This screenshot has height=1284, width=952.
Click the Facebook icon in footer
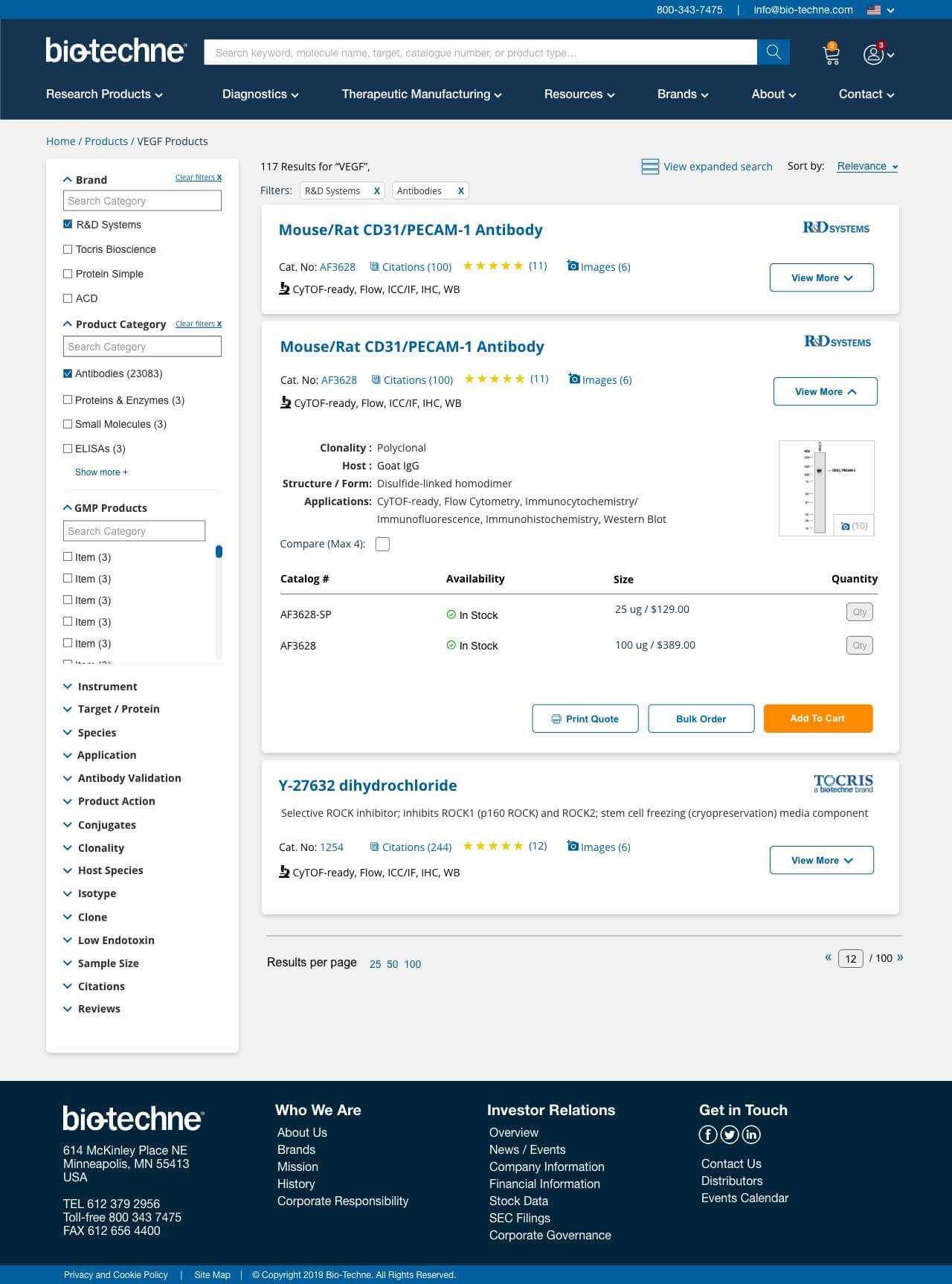pyautogui.click(x=707, y=1134)
